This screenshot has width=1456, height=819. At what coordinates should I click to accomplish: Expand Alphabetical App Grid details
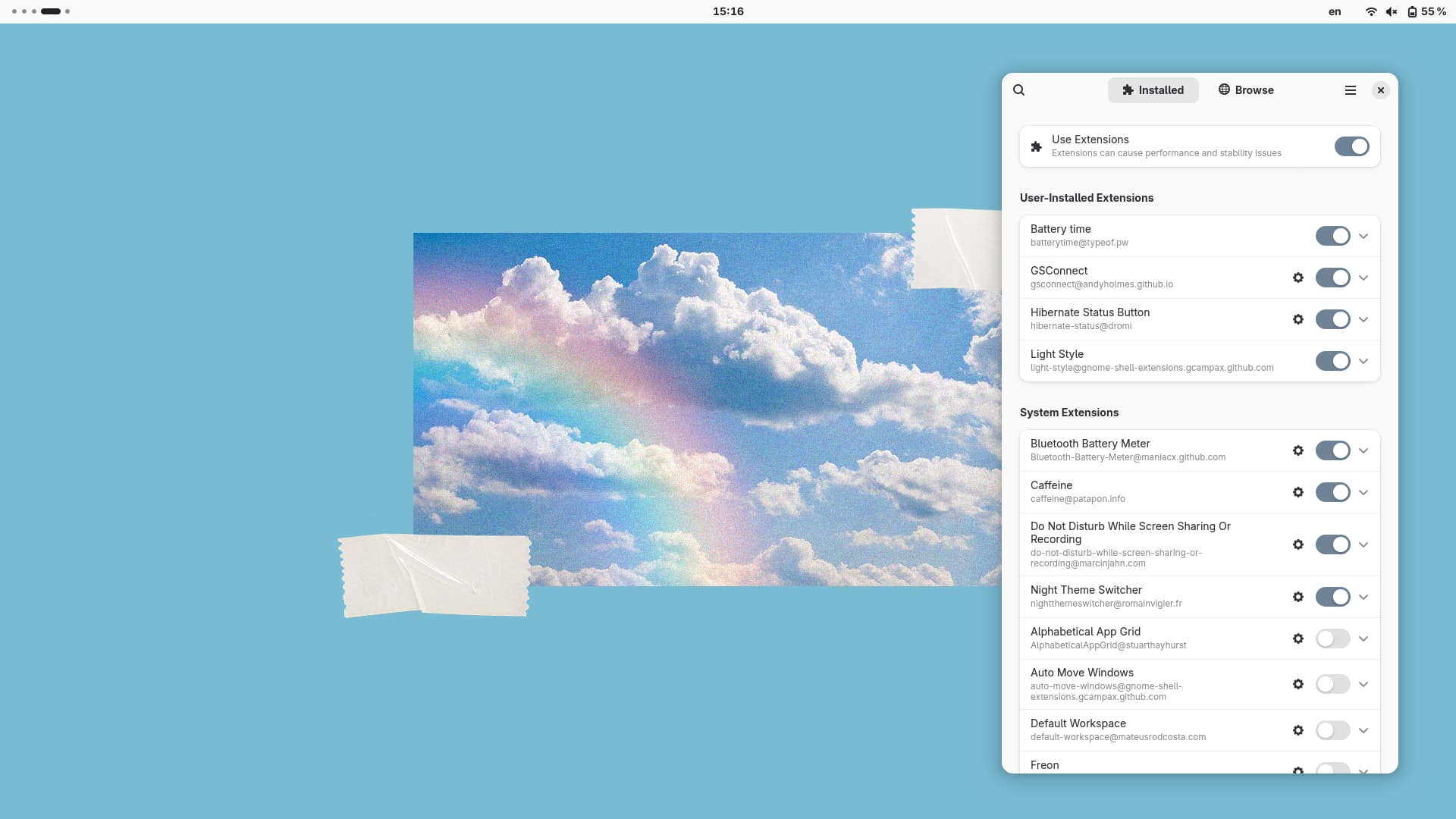tap(1363, 639)
